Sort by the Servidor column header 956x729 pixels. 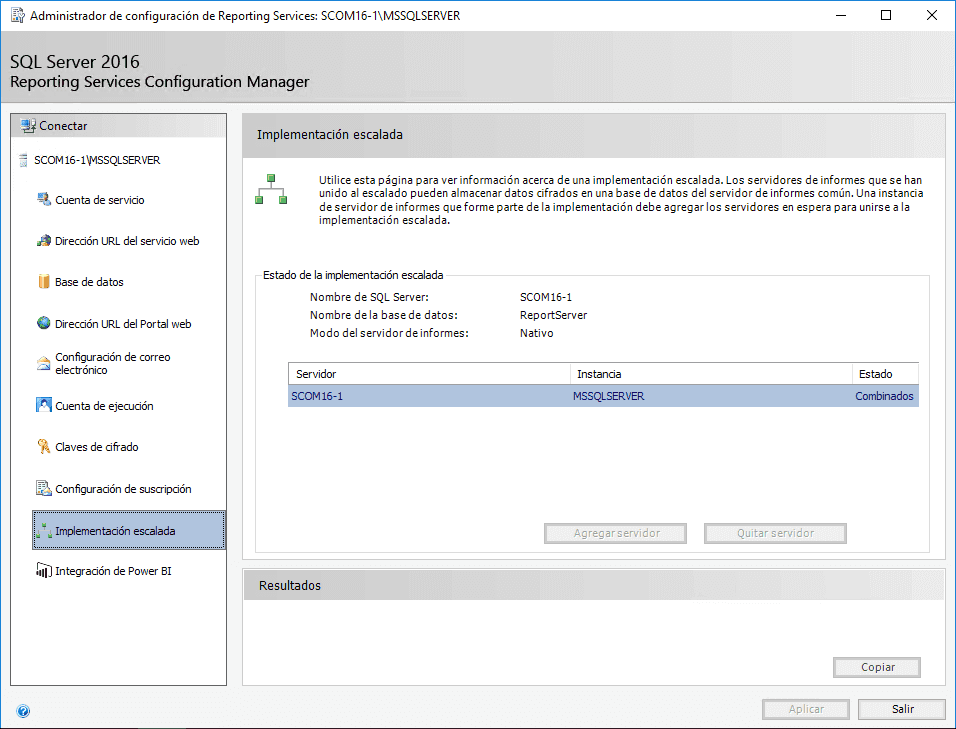point(429,374)
